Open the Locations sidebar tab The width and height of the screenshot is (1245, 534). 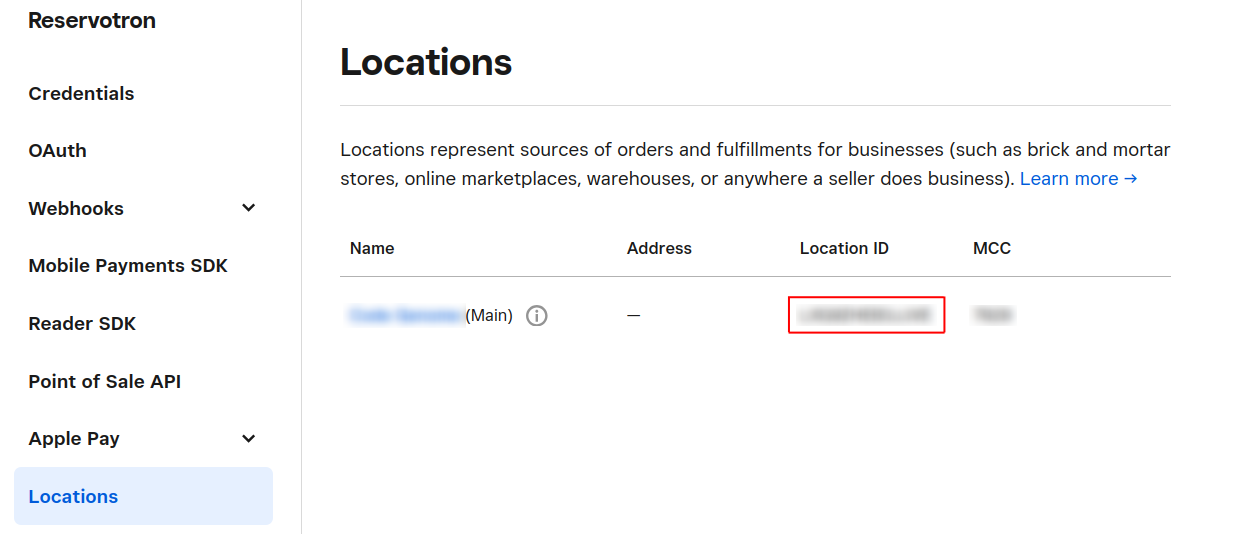73,496
